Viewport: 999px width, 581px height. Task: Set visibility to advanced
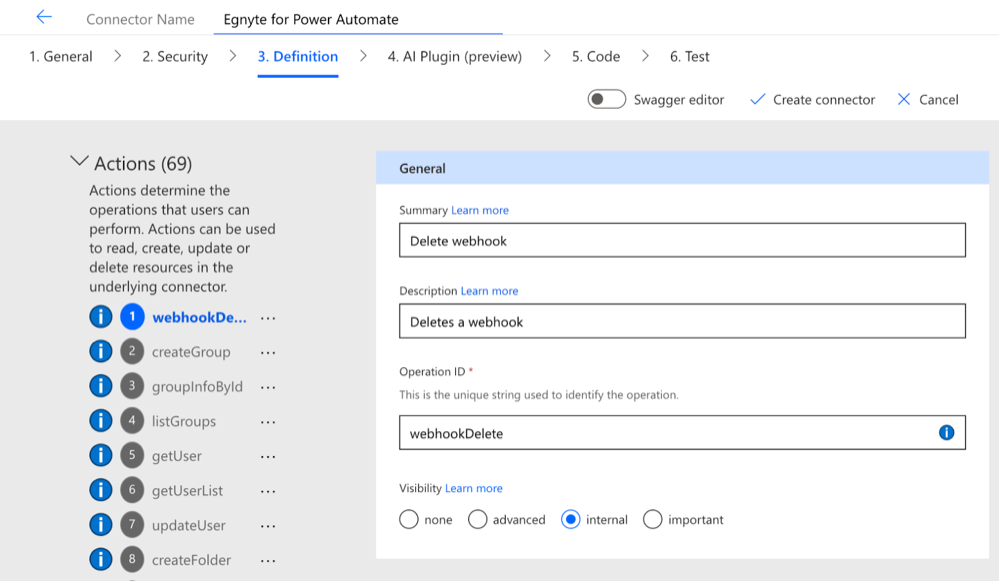click(x=477, y=519)
